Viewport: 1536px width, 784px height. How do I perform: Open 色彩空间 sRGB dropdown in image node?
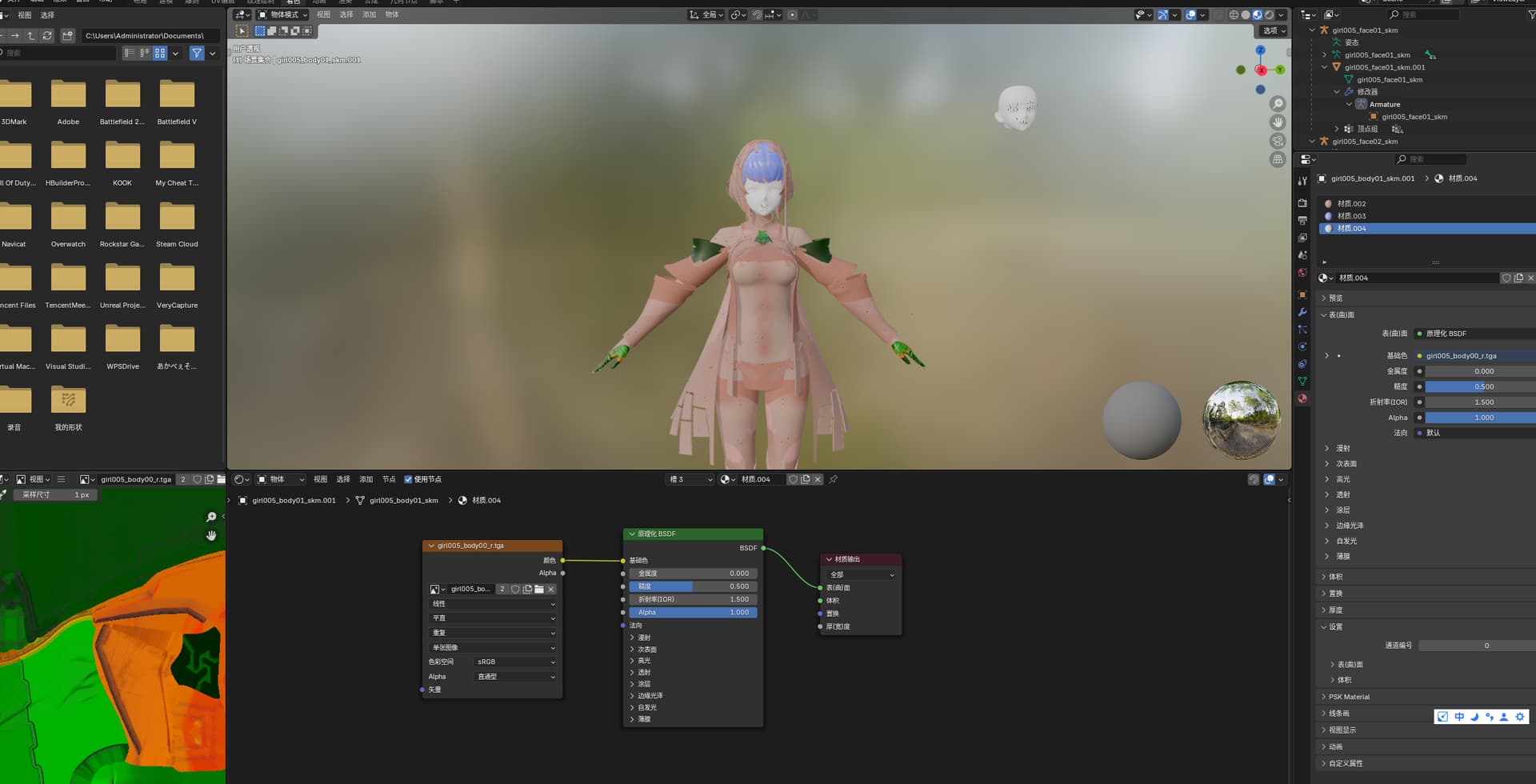click(x=515, y=662)
